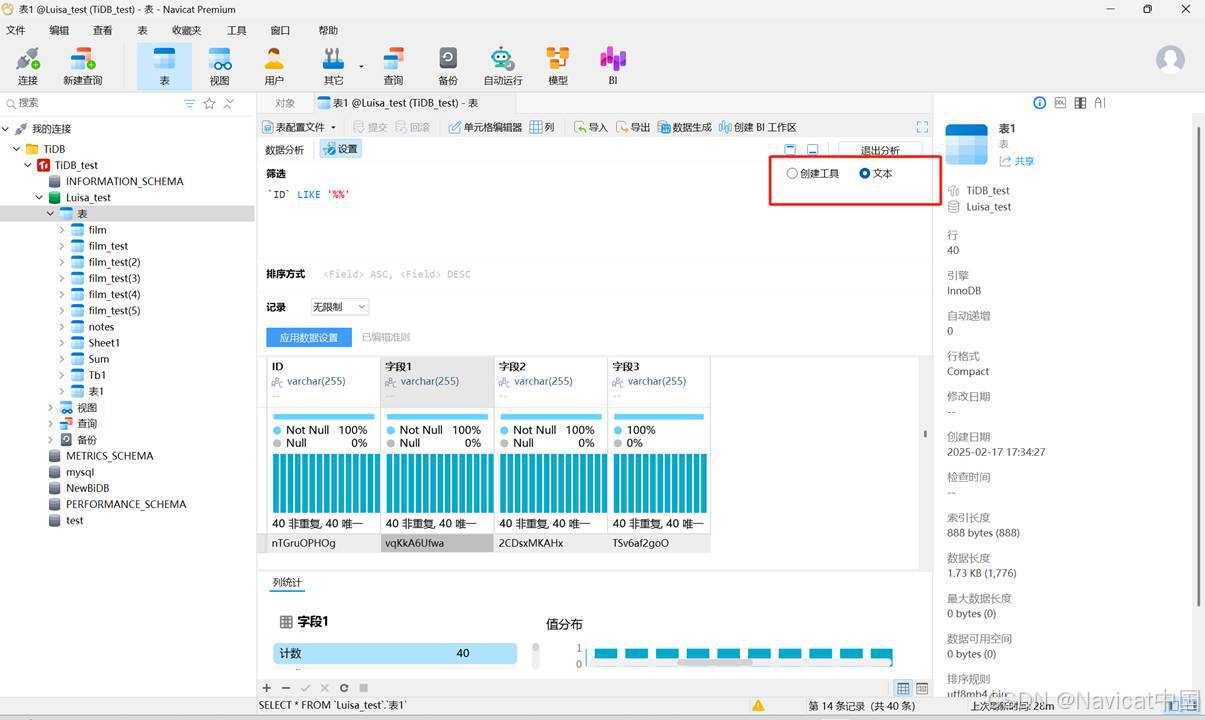Click the 退出分析 button
Viewport: 1205px width, 720px height.
pyautogui.click(x=880, y=151)
